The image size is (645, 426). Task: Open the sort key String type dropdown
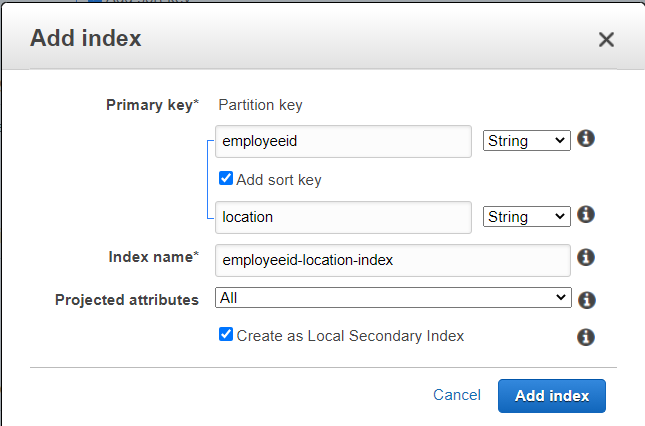[526, 217]
